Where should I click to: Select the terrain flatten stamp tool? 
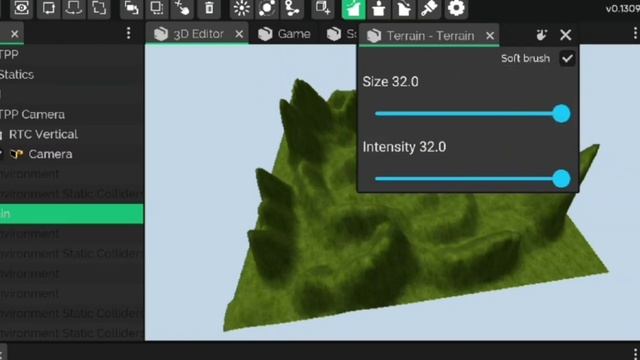379,8
